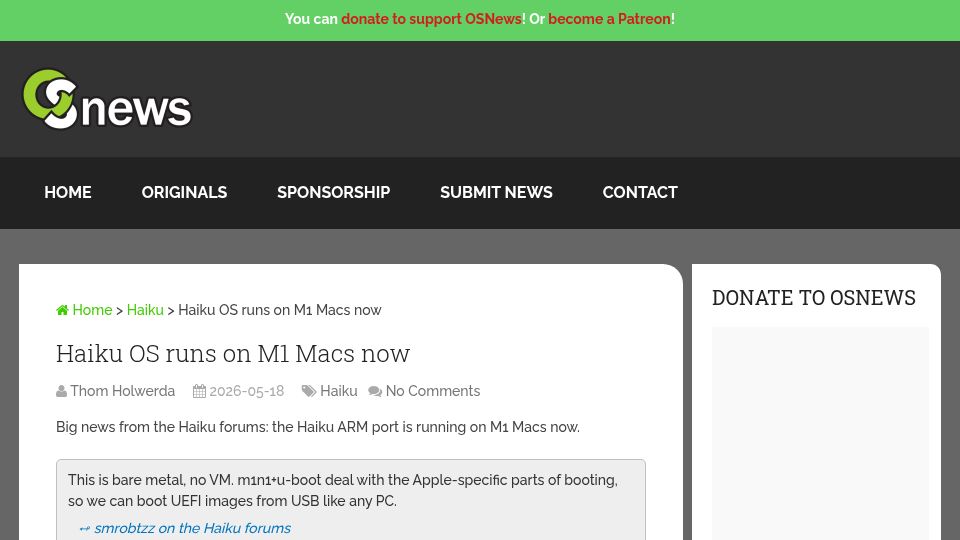Open the ORIGINALS menu item
Viewport: 960px width, 540px height.
click(x=184, y=192)
